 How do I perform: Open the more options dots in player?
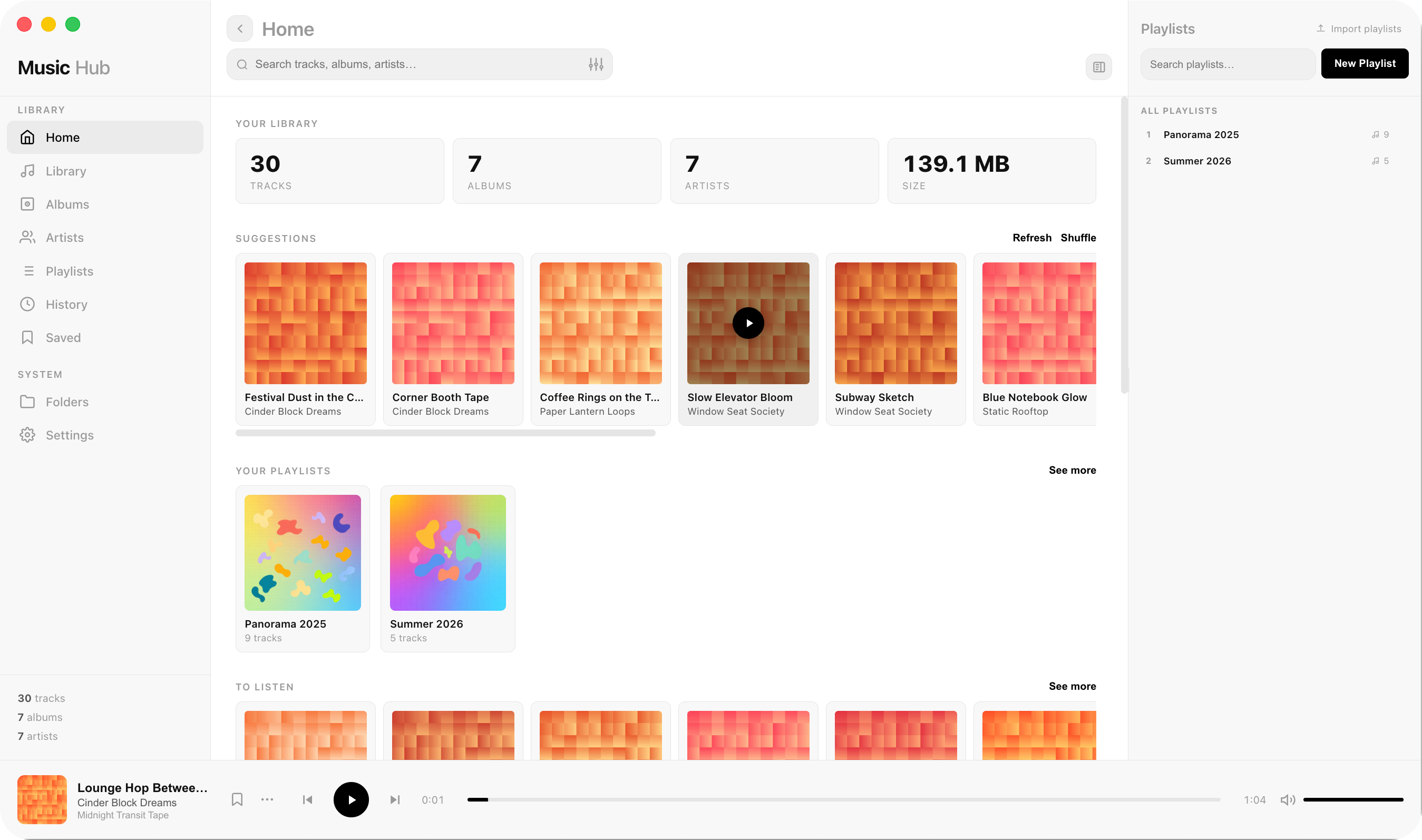pyautogui.click(x=267, y=800)
